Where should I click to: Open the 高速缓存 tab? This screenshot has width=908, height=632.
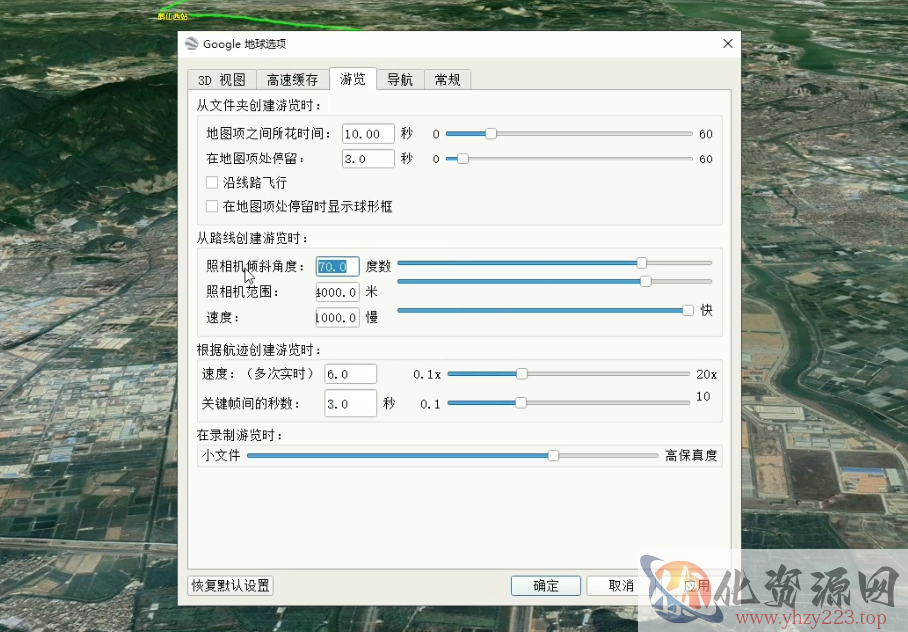coord(292,79)
